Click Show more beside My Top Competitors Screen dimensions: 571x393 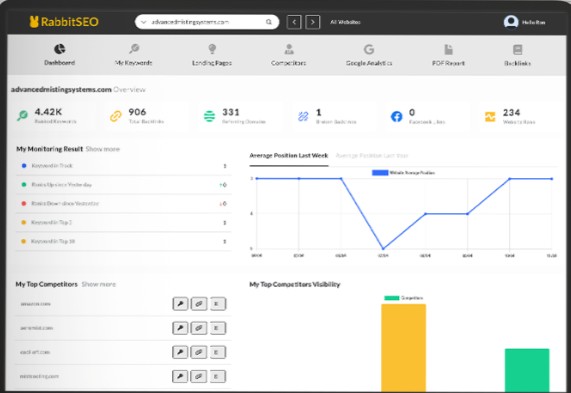tap(99, 284)
